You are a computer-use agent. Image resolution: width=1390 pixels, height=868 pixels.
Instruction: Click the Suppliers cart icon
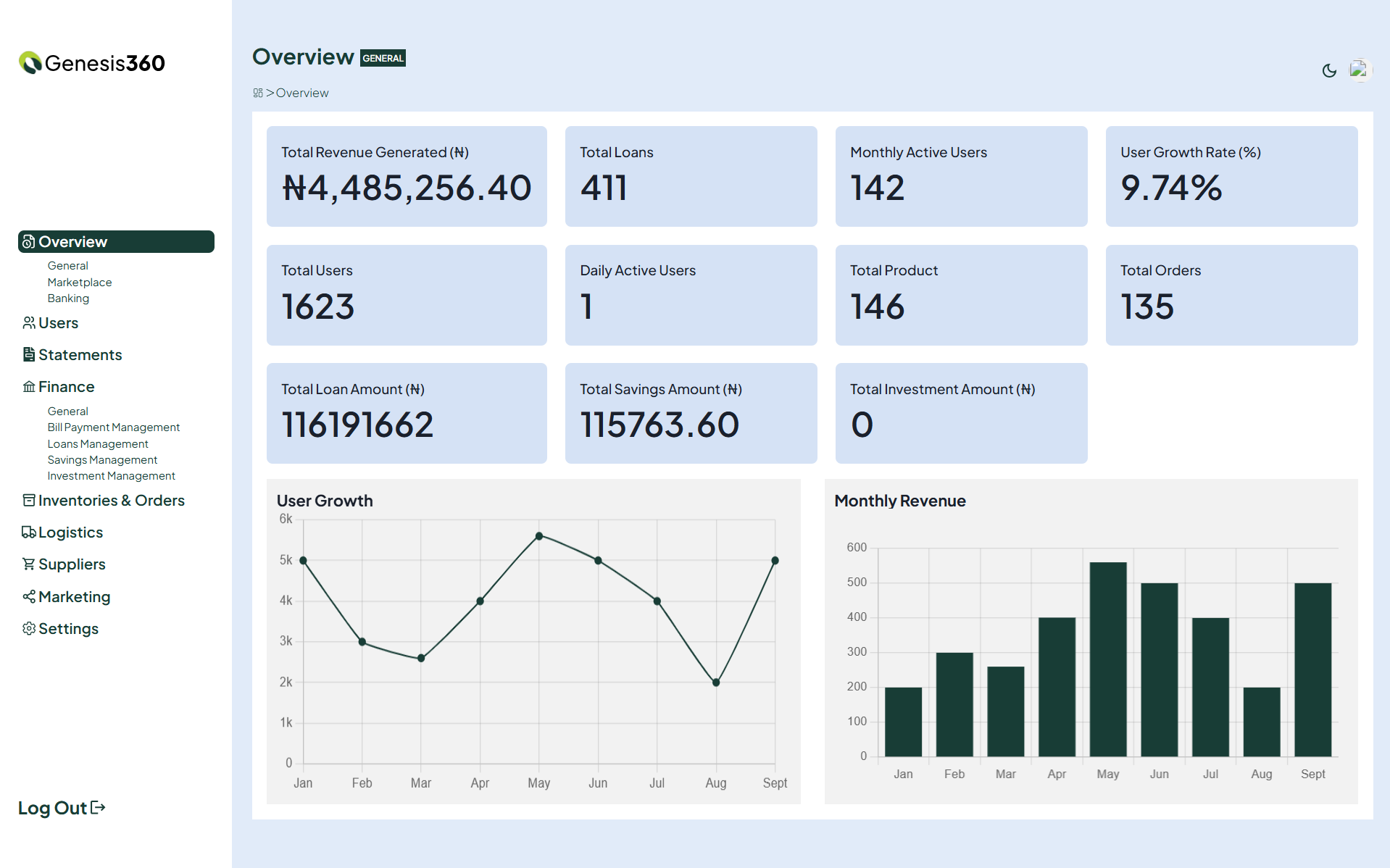tap(29, 564)
